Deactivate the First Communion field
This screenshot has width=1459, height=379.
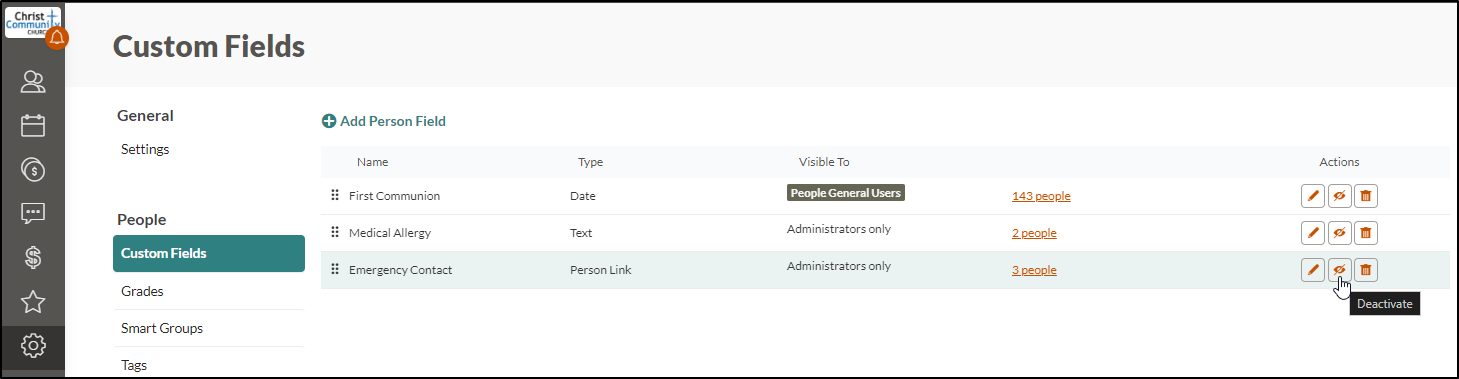coord(1340,196)
